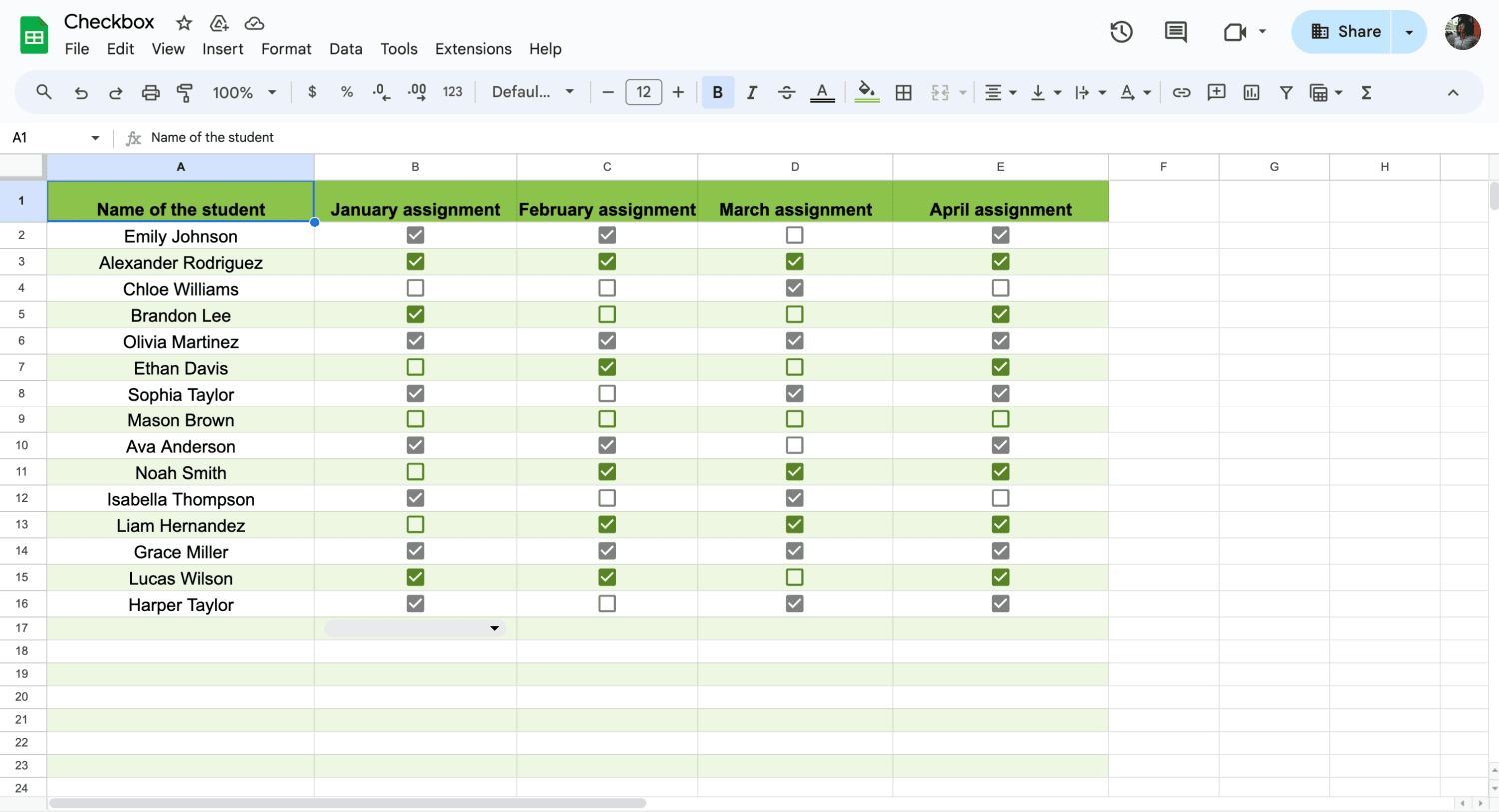The image size is (1499, 812).
Task: Click the font size input field
Action: [643, 92]
